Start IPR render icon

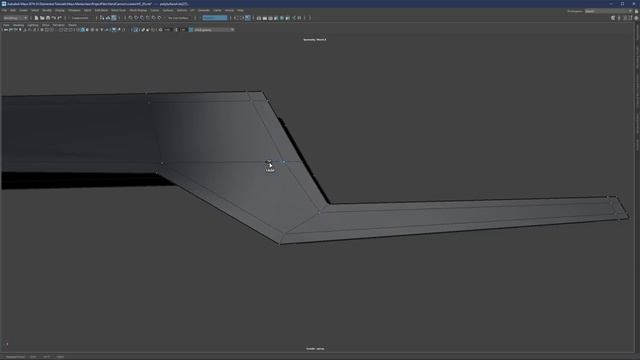[x=270, y=18]
